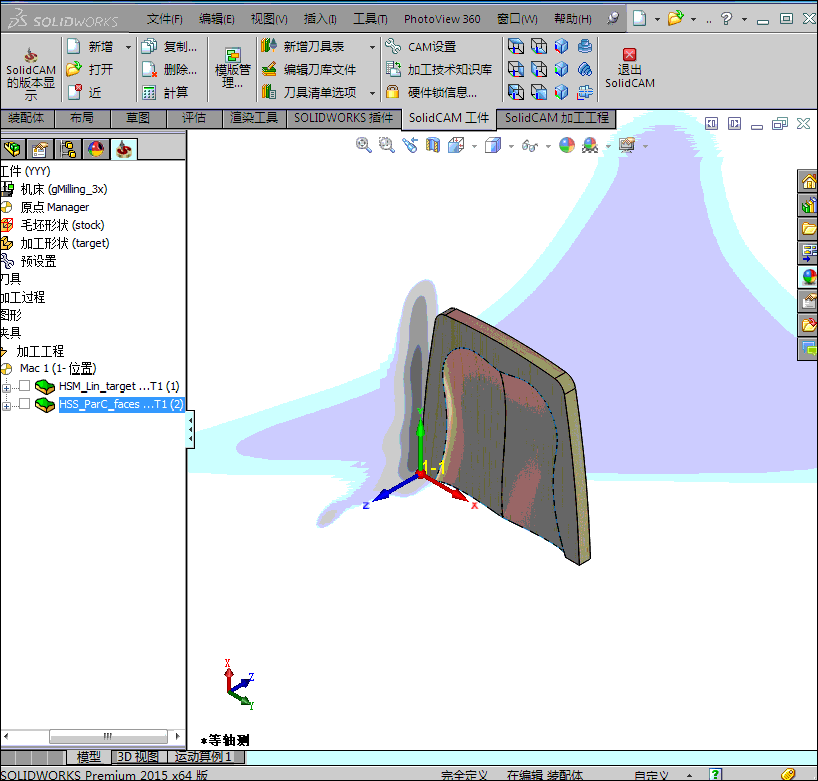Open the FeatureManager design tree tab icon
Screen dimensions: 818x781
click(13, 149)
